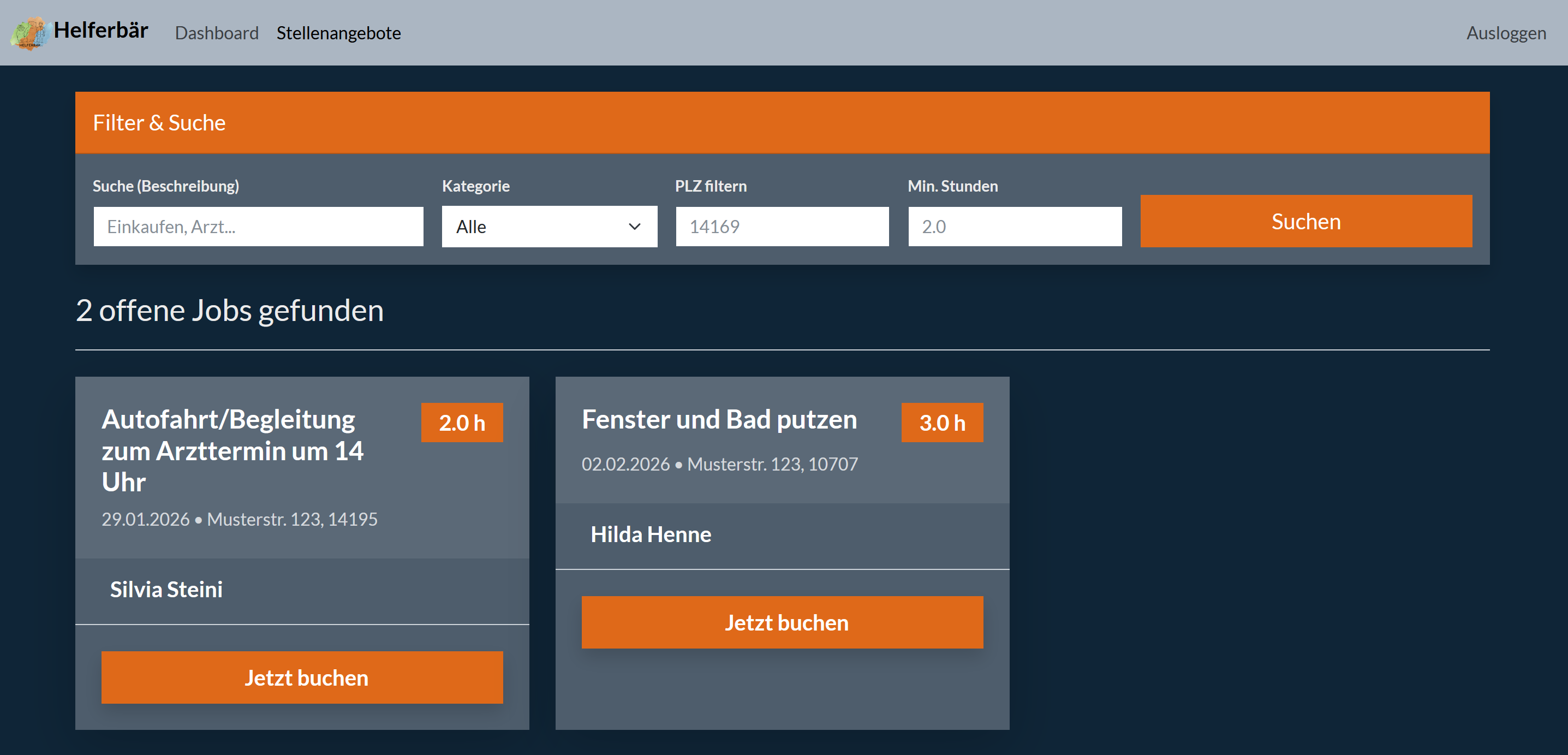Book the Fenster und Bad putzen job
This screenshot has height=755, width=1568.
782,622
